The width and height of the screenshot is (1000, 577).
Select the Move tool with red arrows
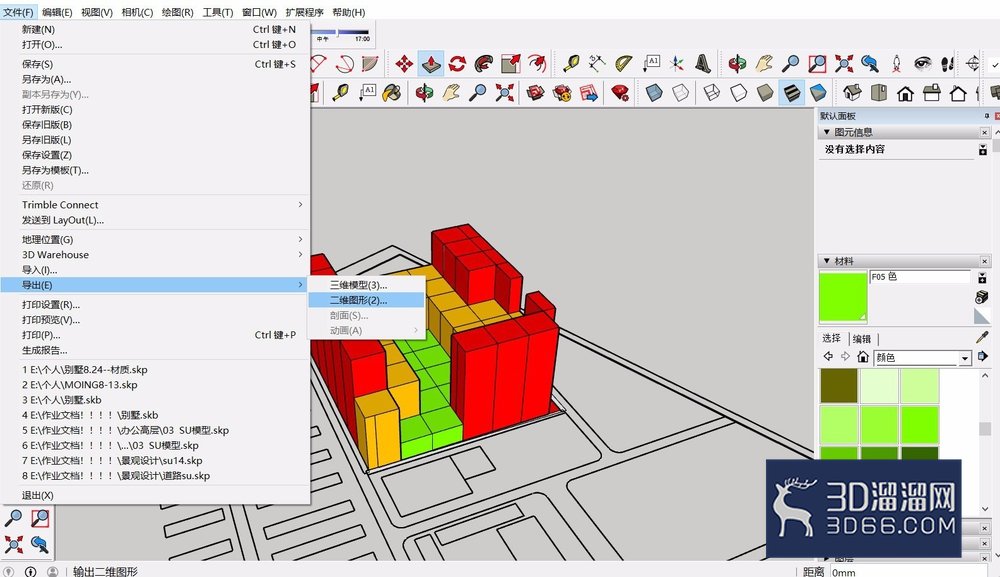[x=404, y=63]
